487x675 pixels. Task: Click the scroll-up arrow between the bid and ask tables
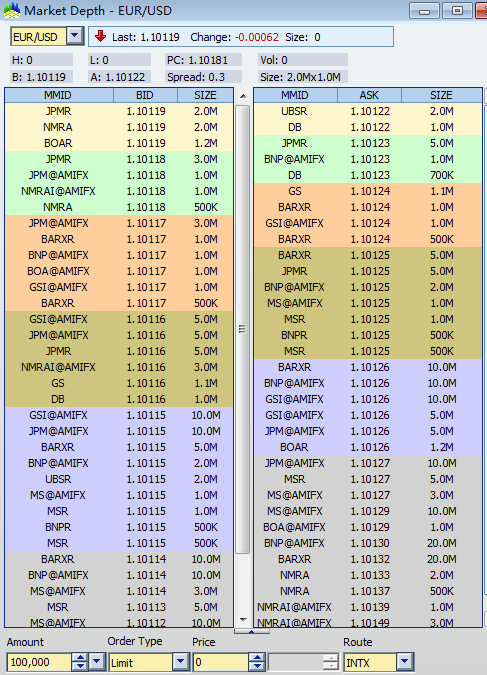pyautogui.click(x=243, y=96)
